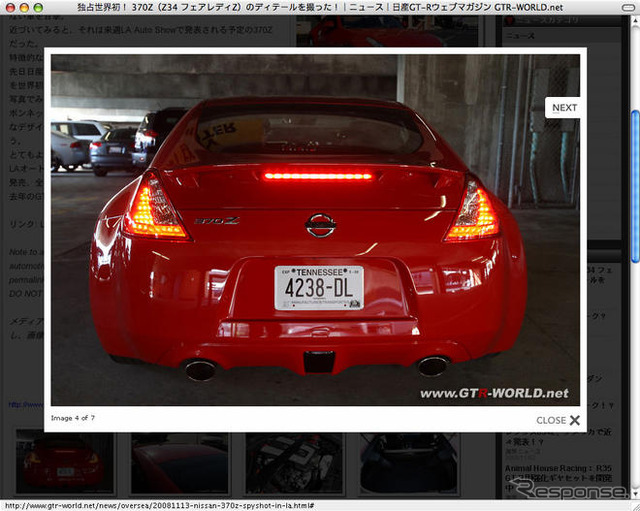Select the dimmed 'ニュース' sidebar category
640x511 pixels.
[x=520, y=36]
